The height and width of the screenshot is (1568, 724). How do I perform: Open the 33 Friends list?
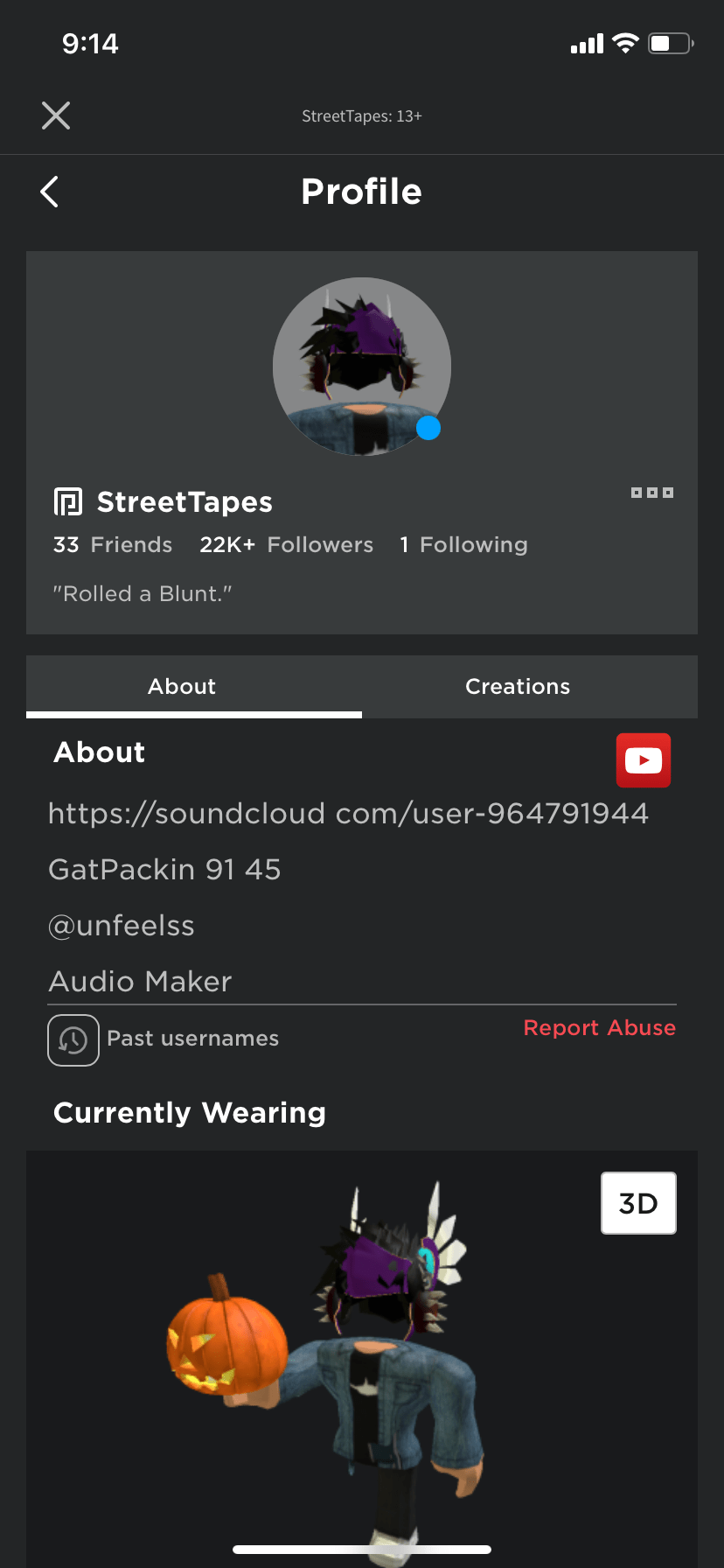pyautogui.click(x=113, y=544)
